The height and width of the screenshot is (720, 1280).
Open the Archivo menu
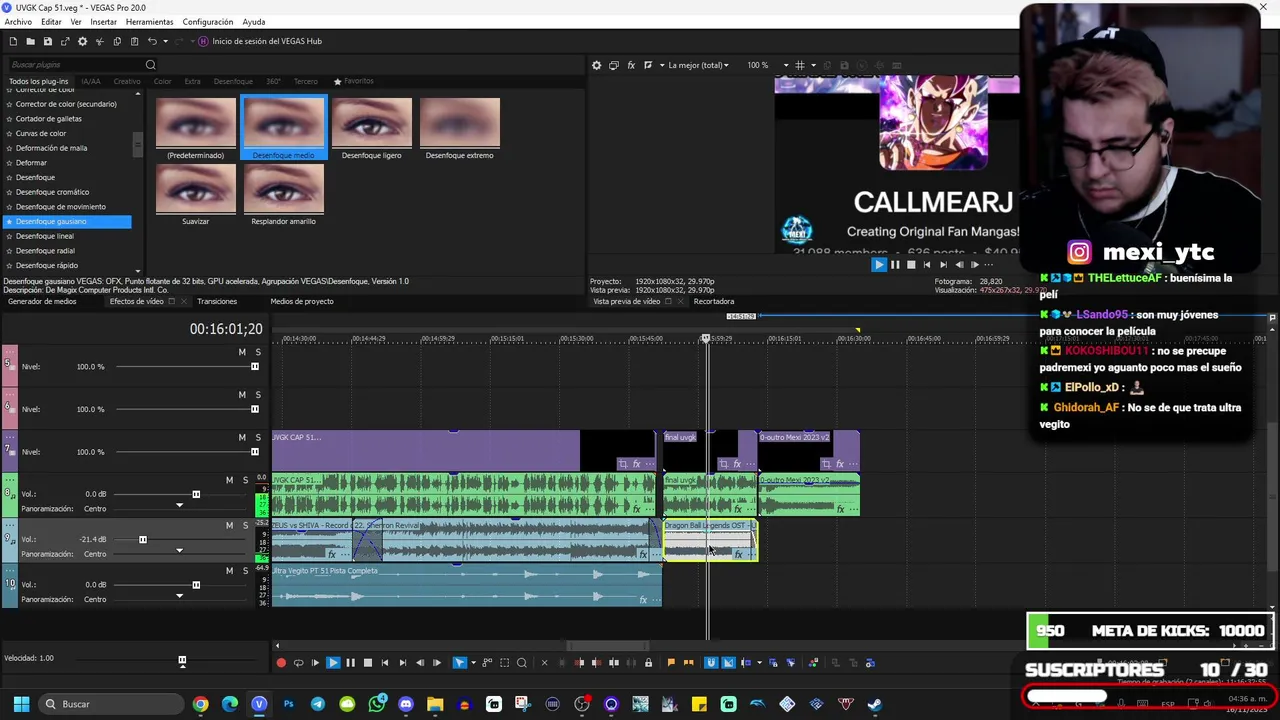pos(18,22)
